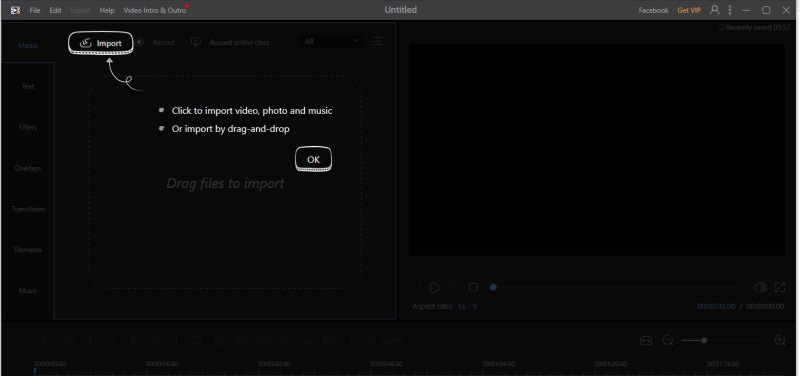
Task: Redo with the timeline redo arrow
Action: [x=70, y=340]
